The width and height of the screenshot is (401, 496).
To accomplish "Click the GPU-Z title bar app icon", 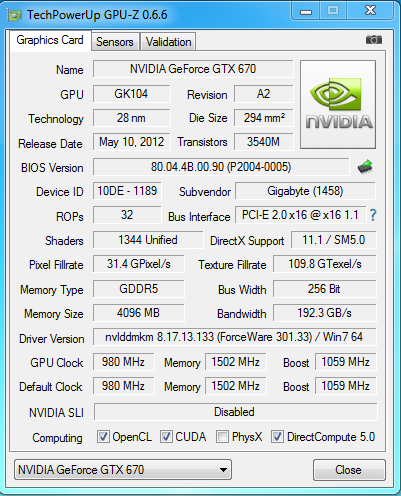I will click(15, 15).
